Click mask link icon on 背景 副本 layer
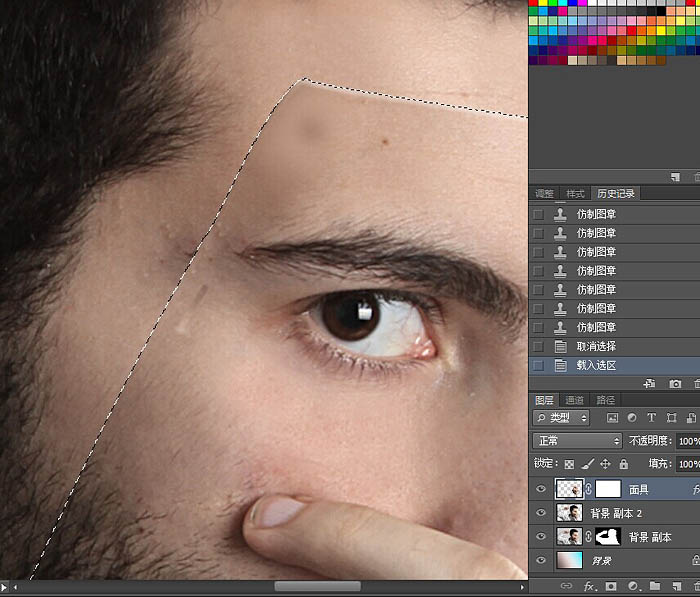 click(x=588, y=537)
